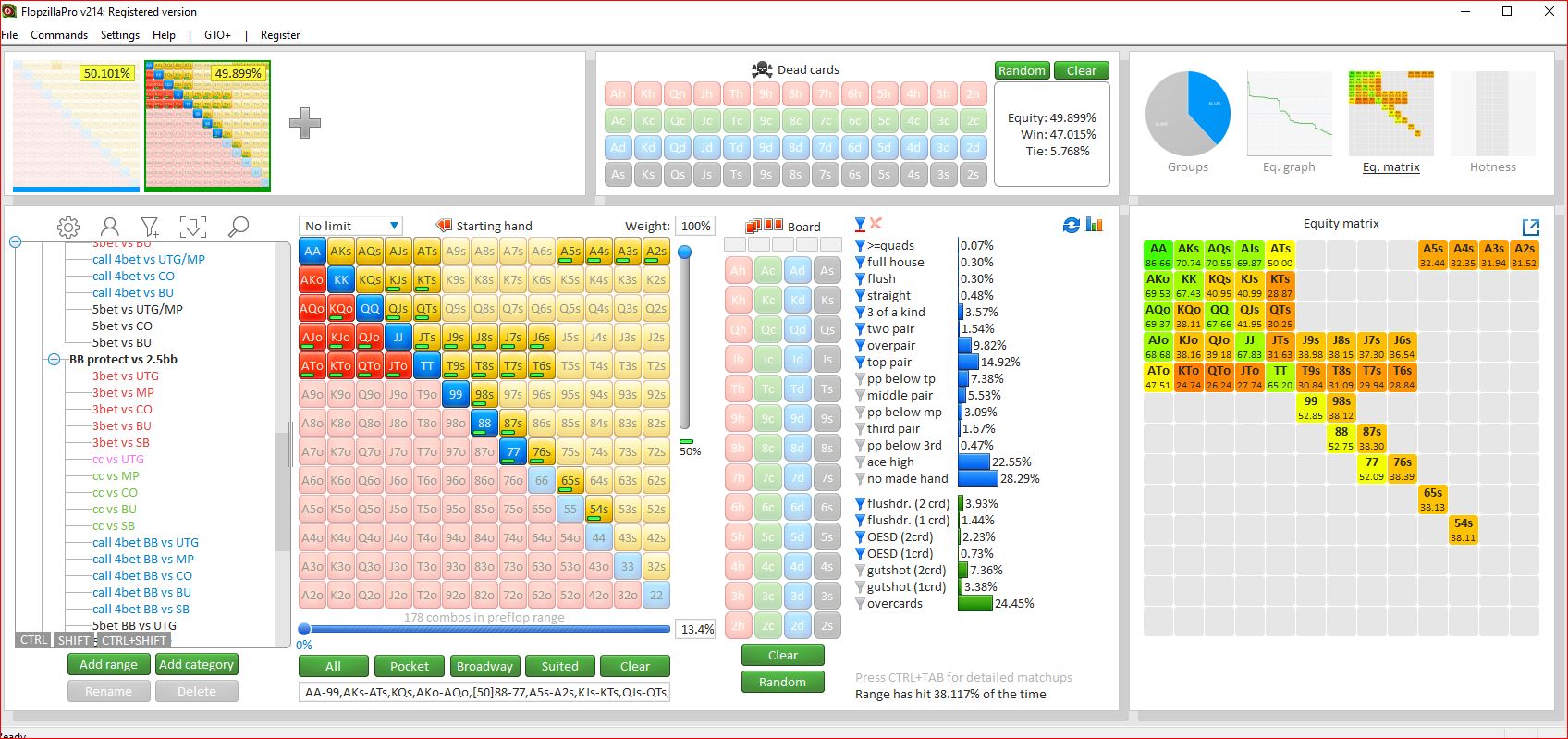Toggle the top pair filter funnel
This screenshot has width=1568, height=739.
pos(860,363)
